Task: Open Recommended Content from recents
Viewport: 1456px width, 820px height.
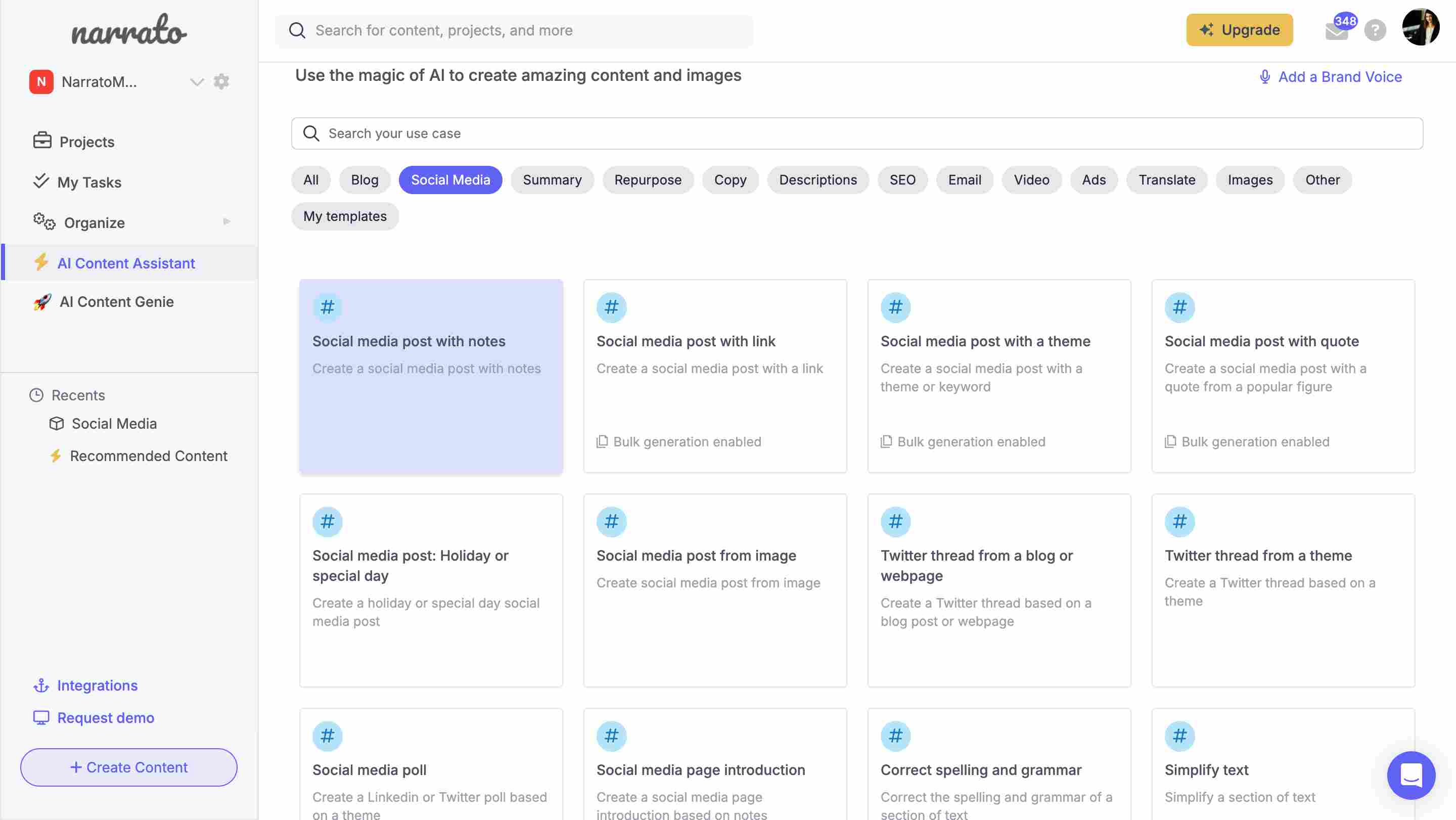Action: [149, 455]
